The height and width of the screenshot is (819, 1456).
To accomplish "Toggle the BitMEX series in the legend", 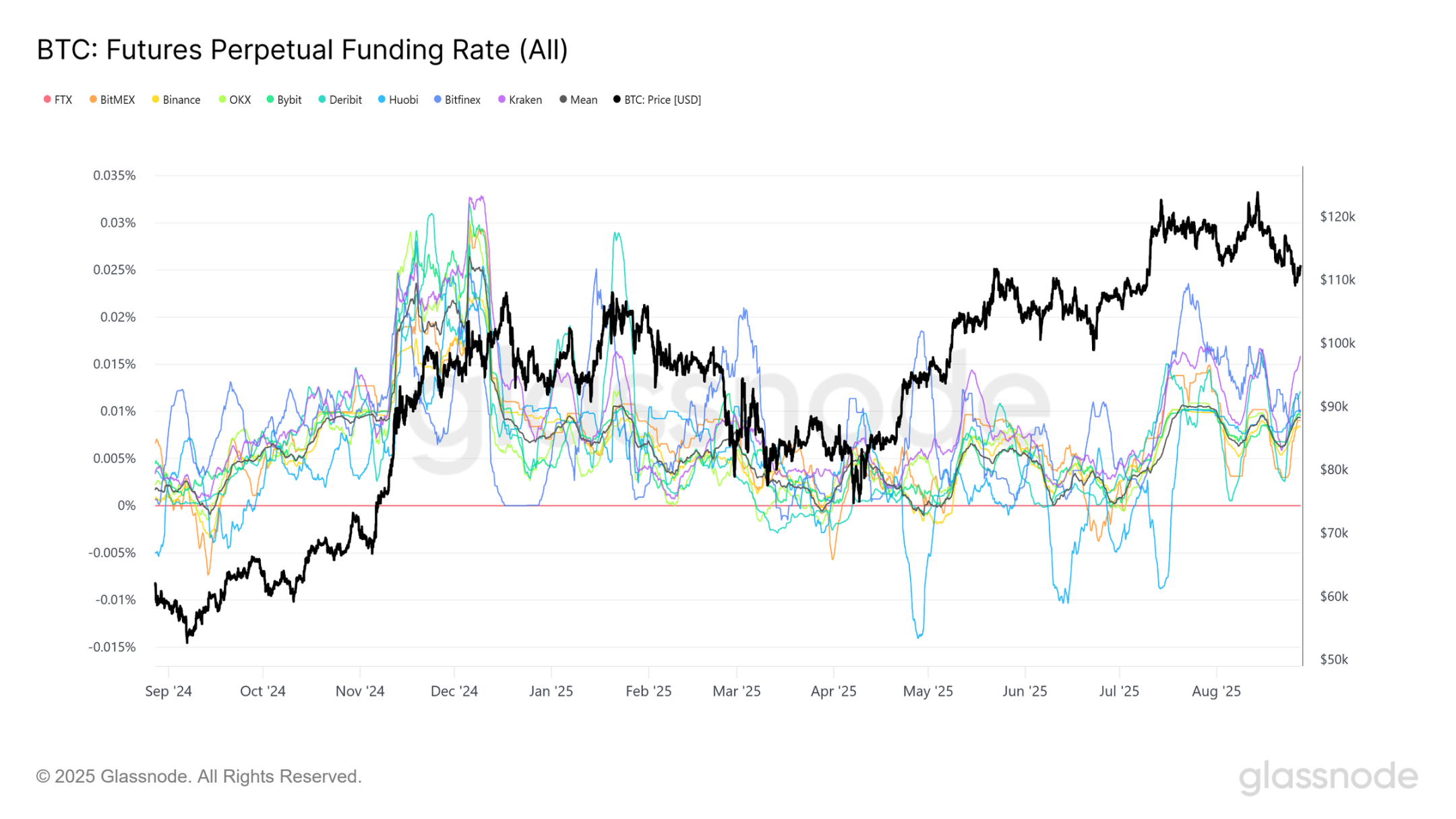I will [x=113, y=100].
